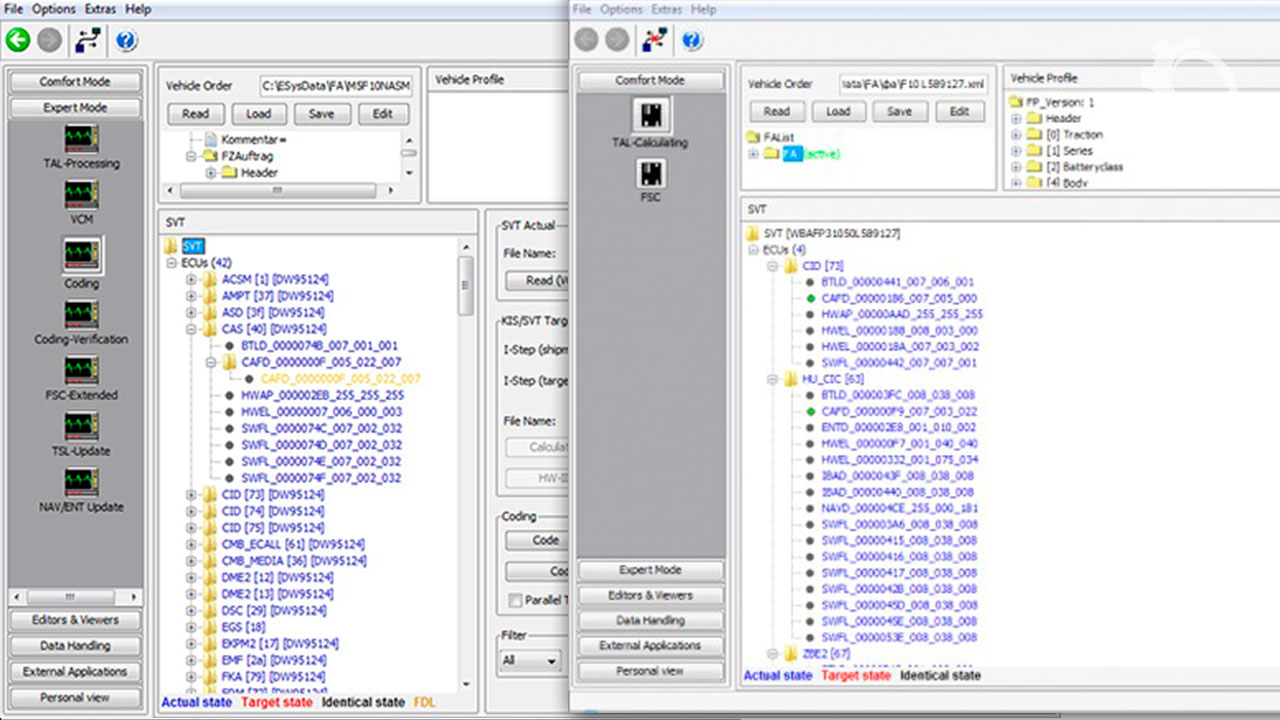Select the VCM module icon
This screenshot has height=720, width=1280.
click(x=81, y=195)
